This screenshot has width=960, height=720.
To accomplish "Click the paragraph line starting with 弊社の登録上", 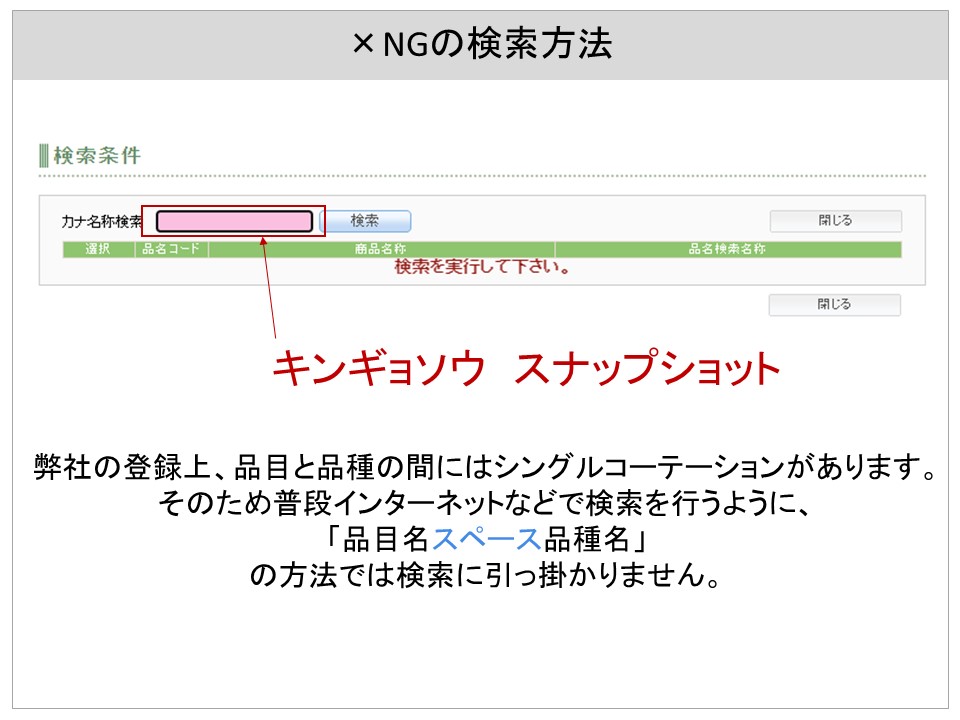I will 481,466.
